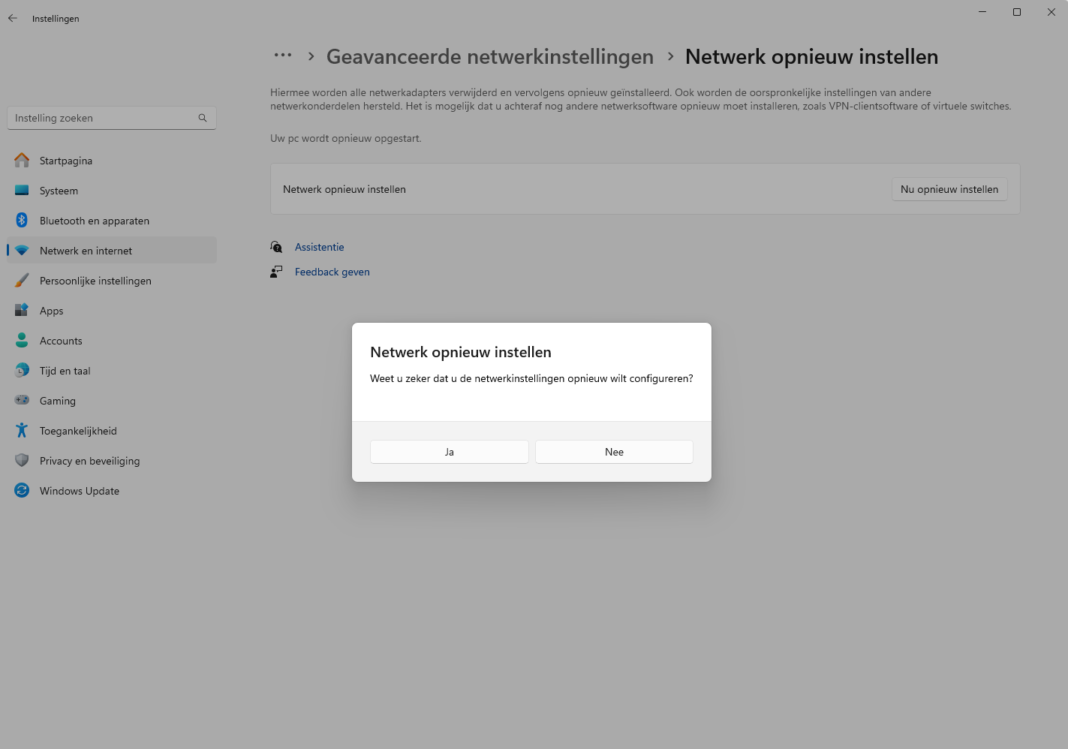
Task: Open Gaming settings via its controller icon
Action: coord(22,400)
